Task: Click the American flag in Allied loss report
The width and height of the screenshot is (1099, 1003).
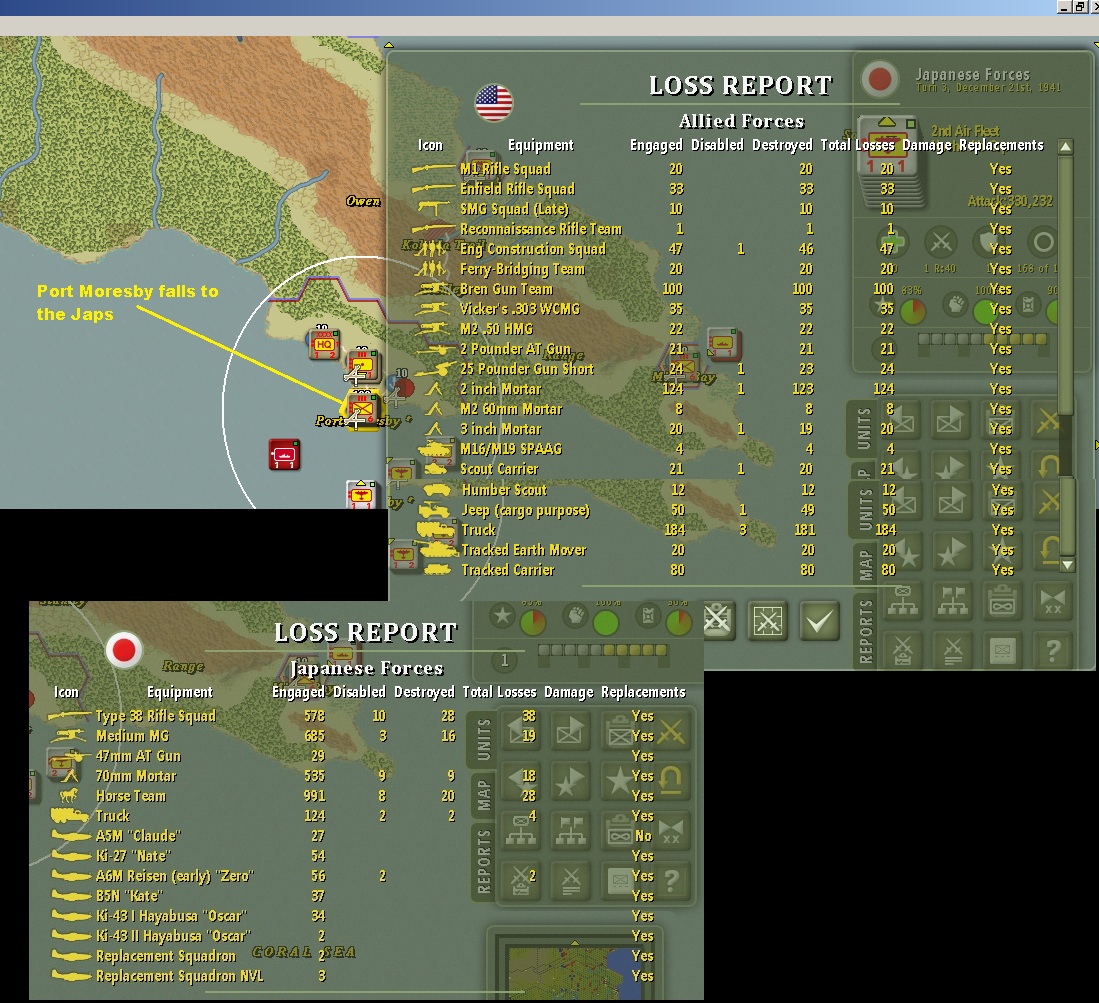Action: (x=493, y=102)
